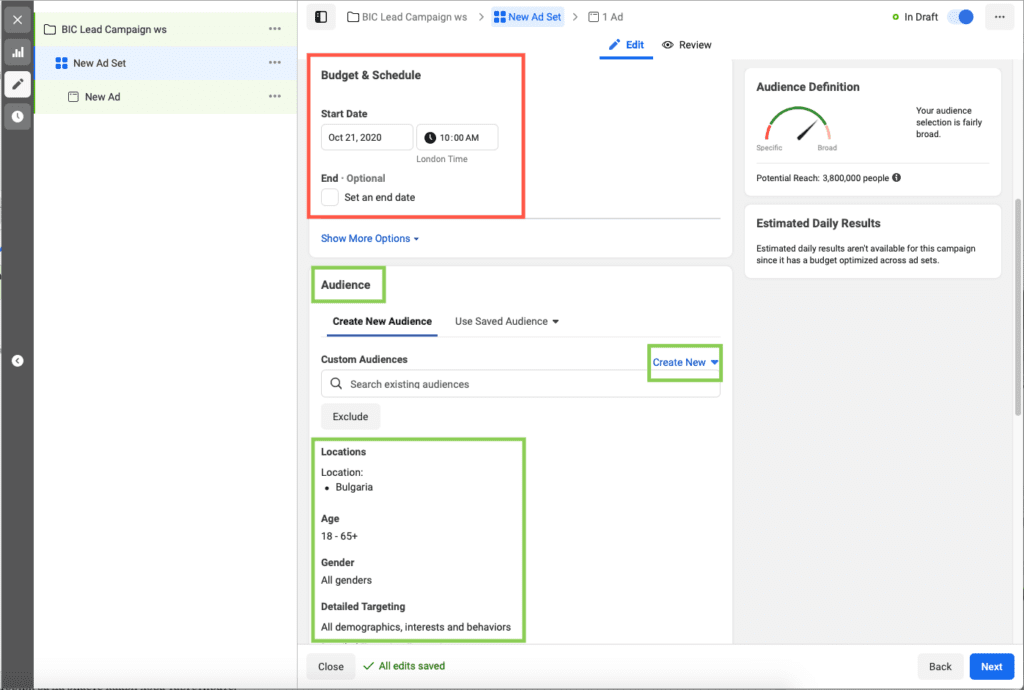The width and height of the screenshot is (1024, 690).
Task: Select the Create New Audience tab
Action: pos(382,322)
